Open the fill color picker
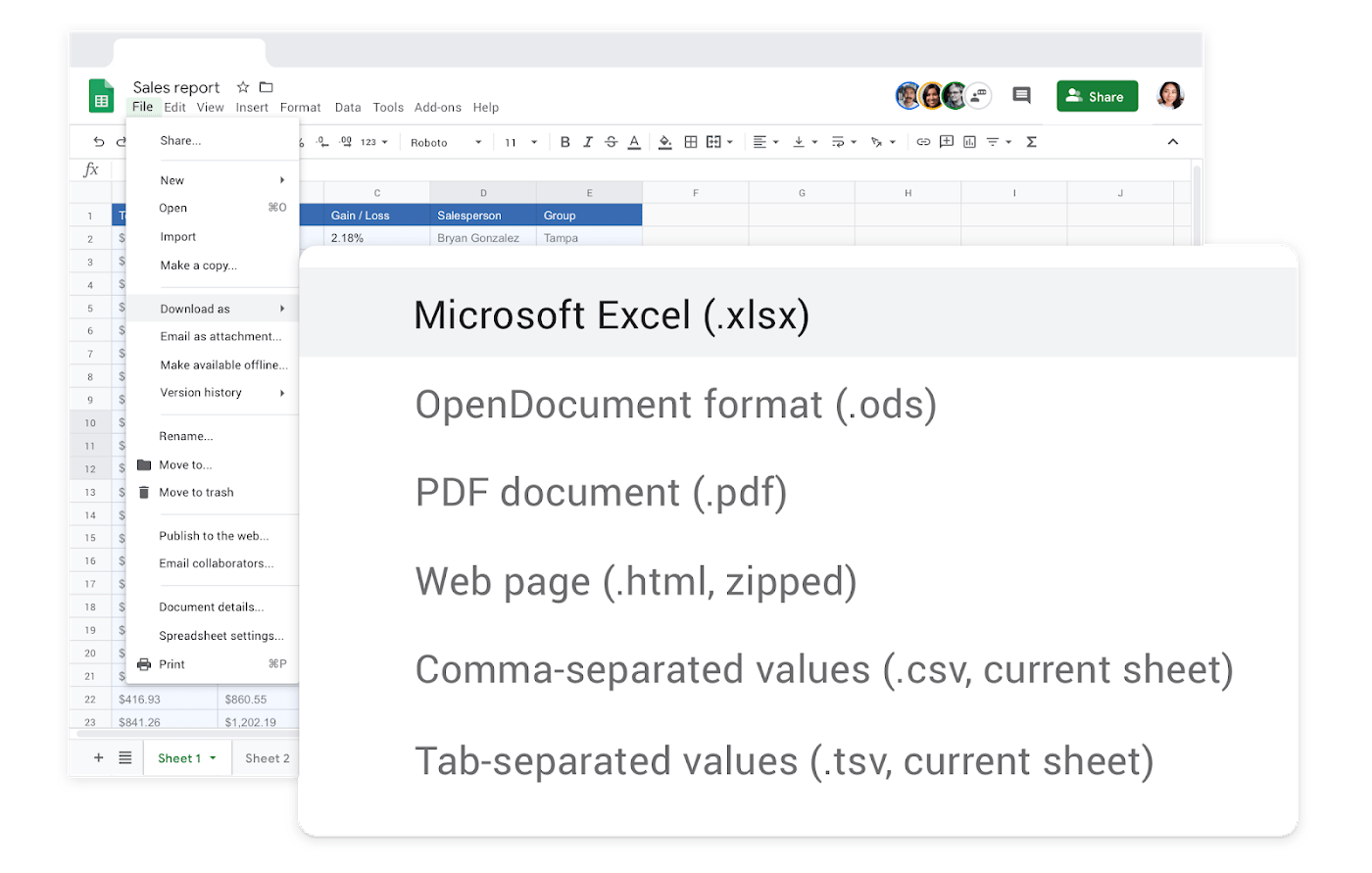Image resolution: width=1372 pixels, height=873 pixels. tap(665, 142)
